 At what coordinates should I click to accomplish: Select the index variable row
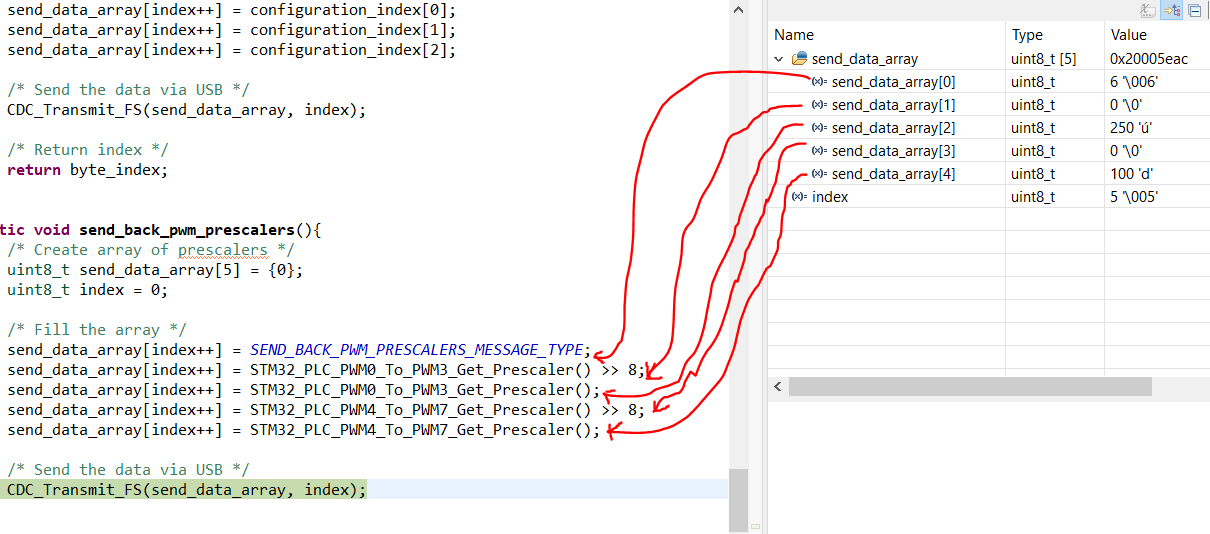tap(989, 197)
